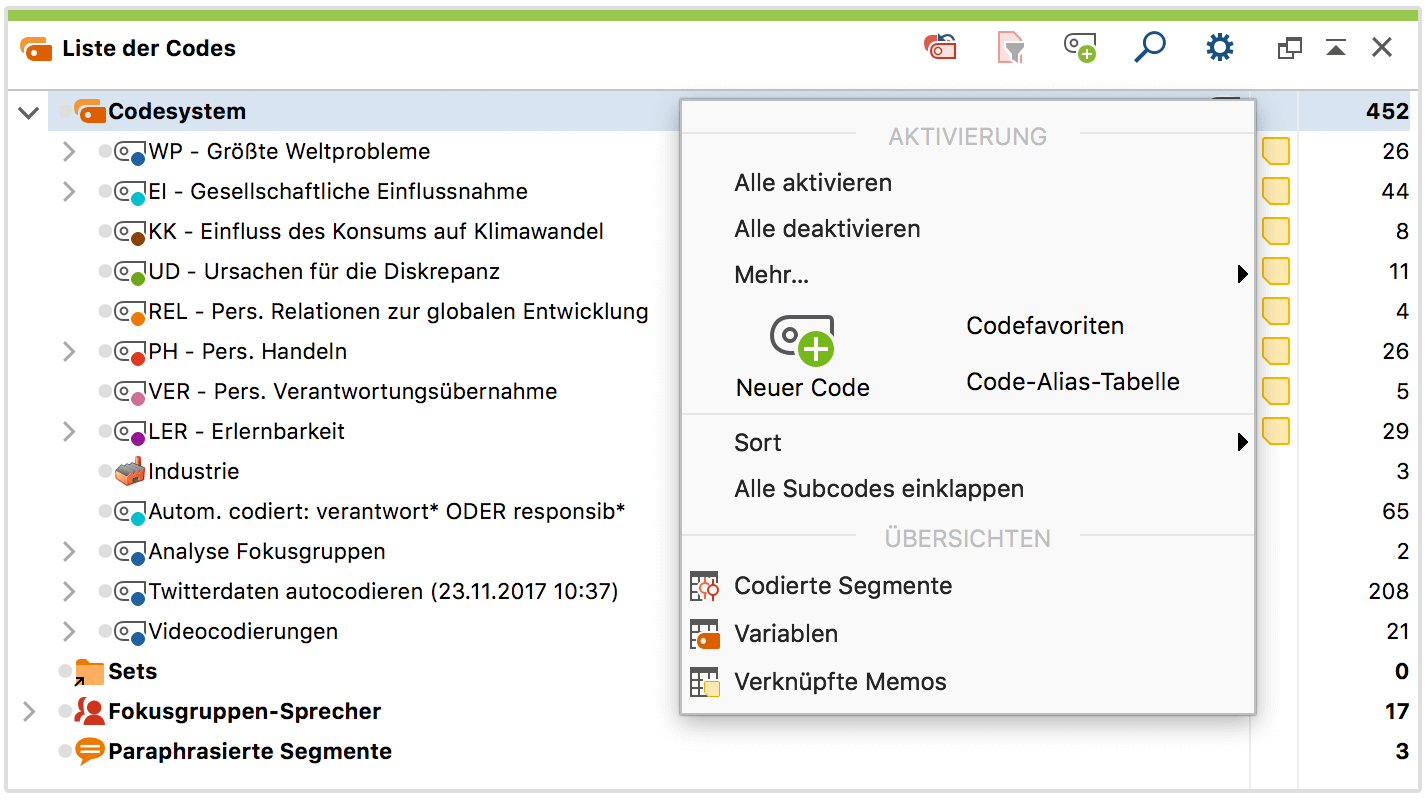Click the new code toolbar icon
Viewport: 1426px width, 800px height.
(1080, 47)
